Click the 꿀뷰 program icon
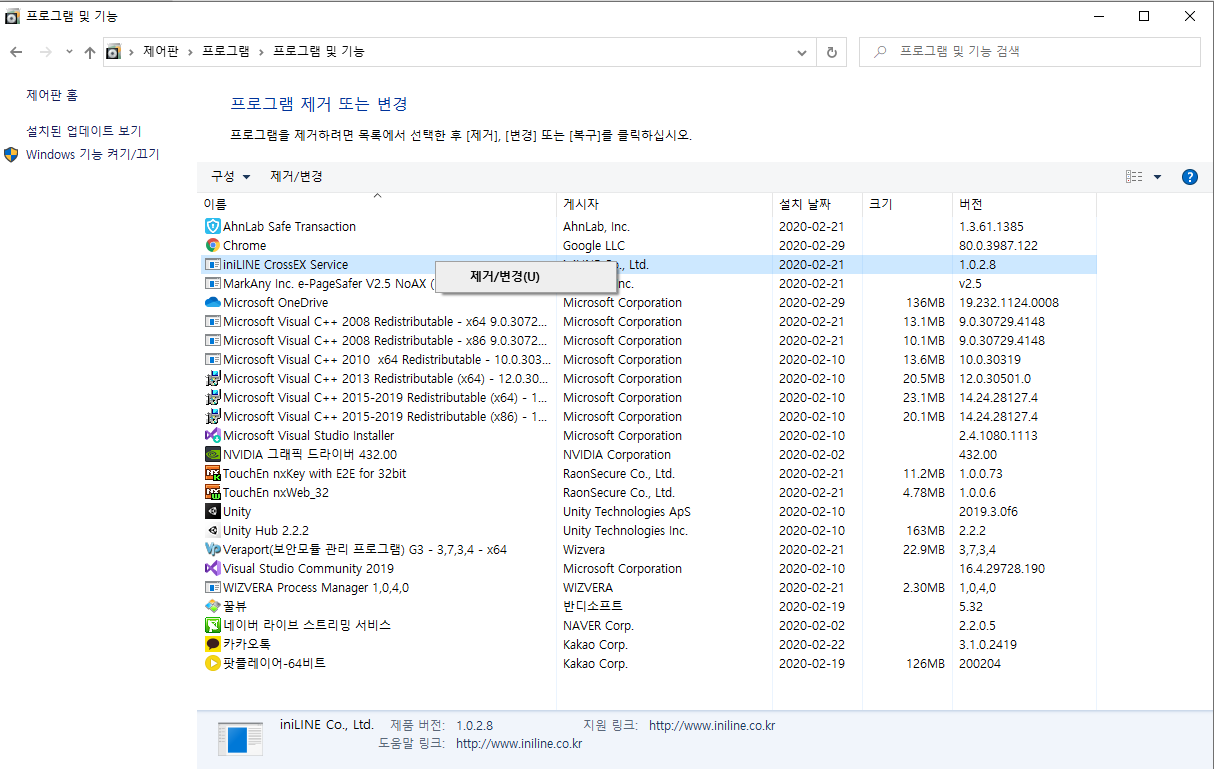1214x769 pixels. [x=212, y=607]
